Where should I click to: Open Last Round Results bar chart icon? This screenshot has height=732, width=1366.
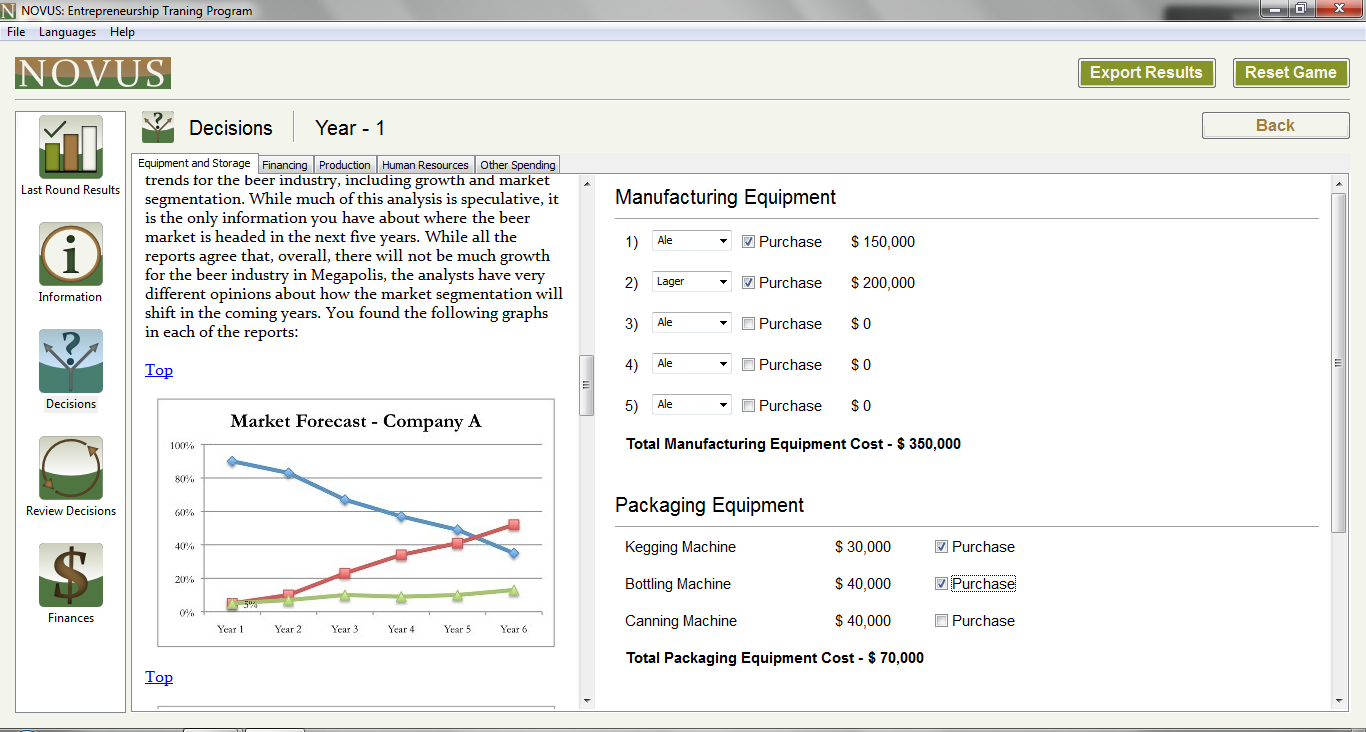click(71, 147)
